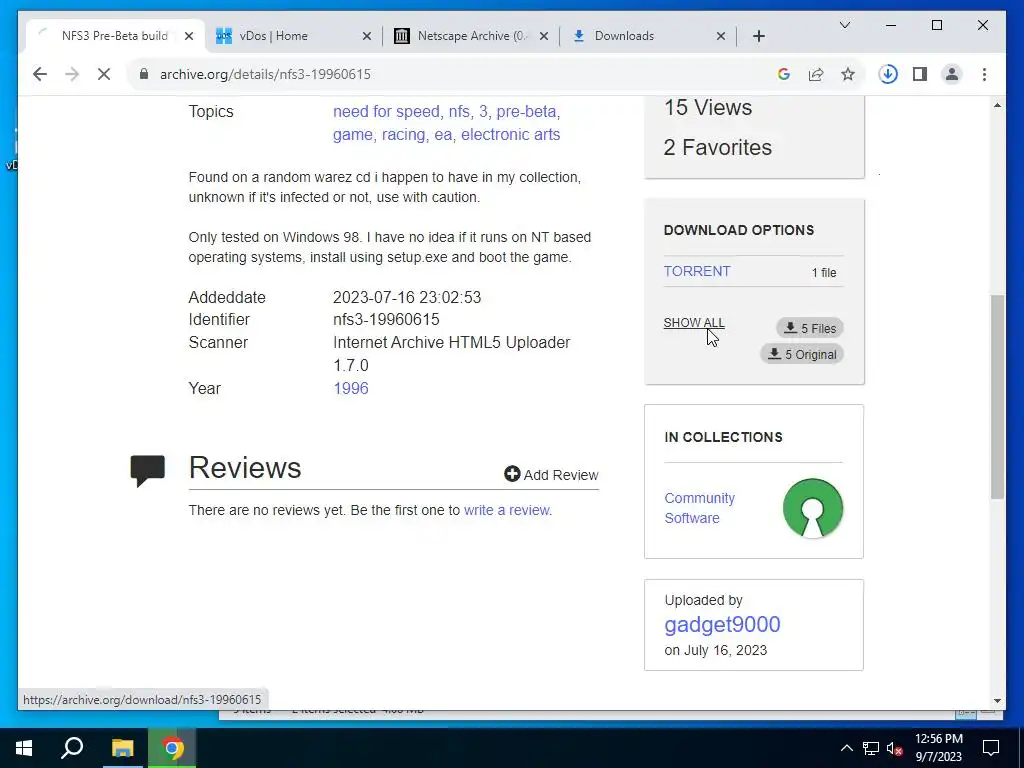Bookmark this page with the star icon

click(x=848, y=74)
